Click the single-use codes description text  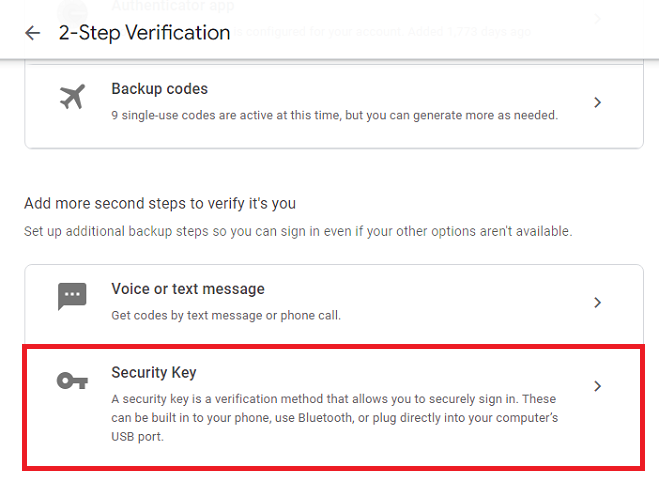pos(335,115)
